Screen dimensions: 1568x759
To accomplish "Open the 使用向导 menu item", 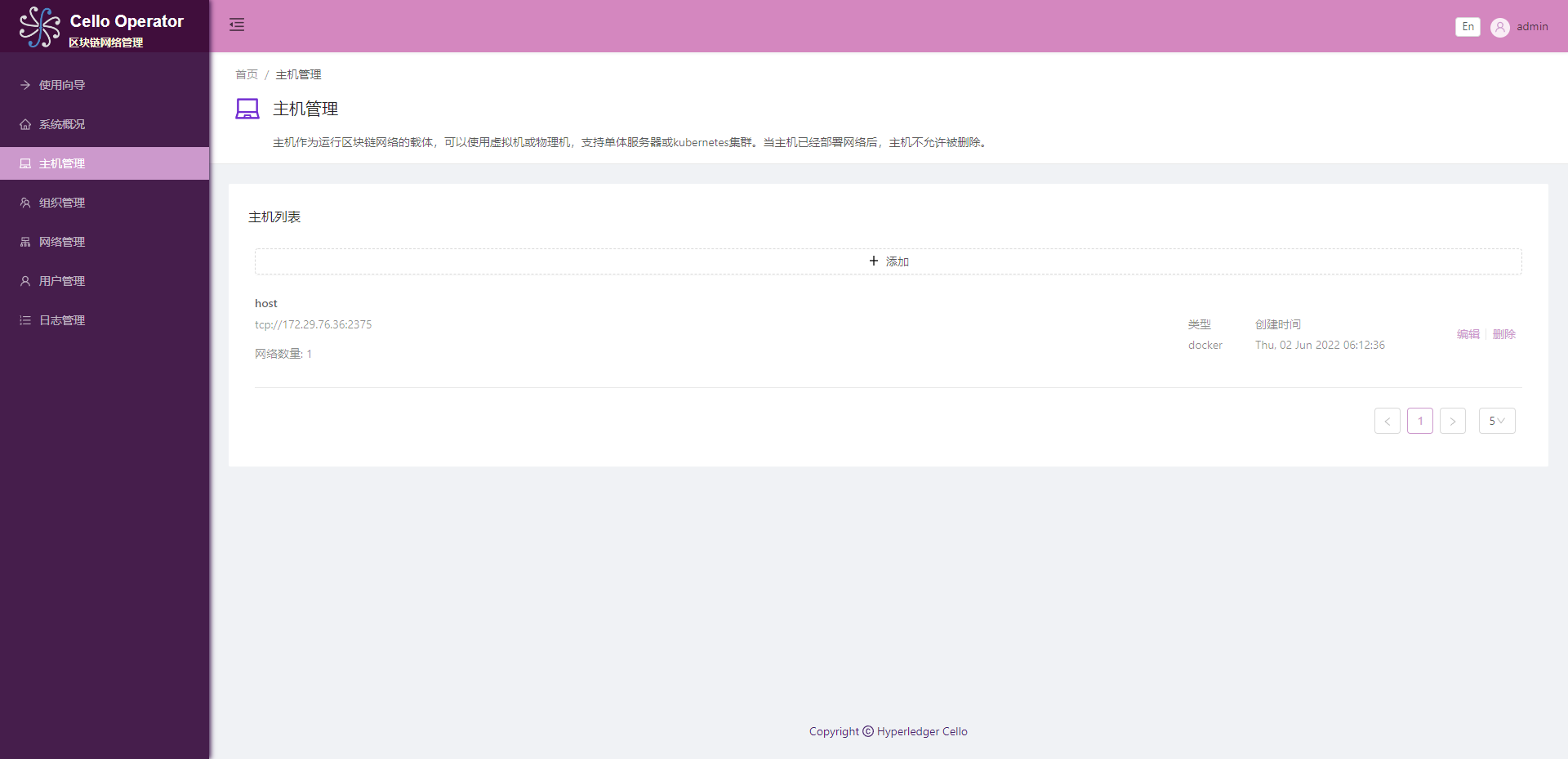I will coord(105,85).
